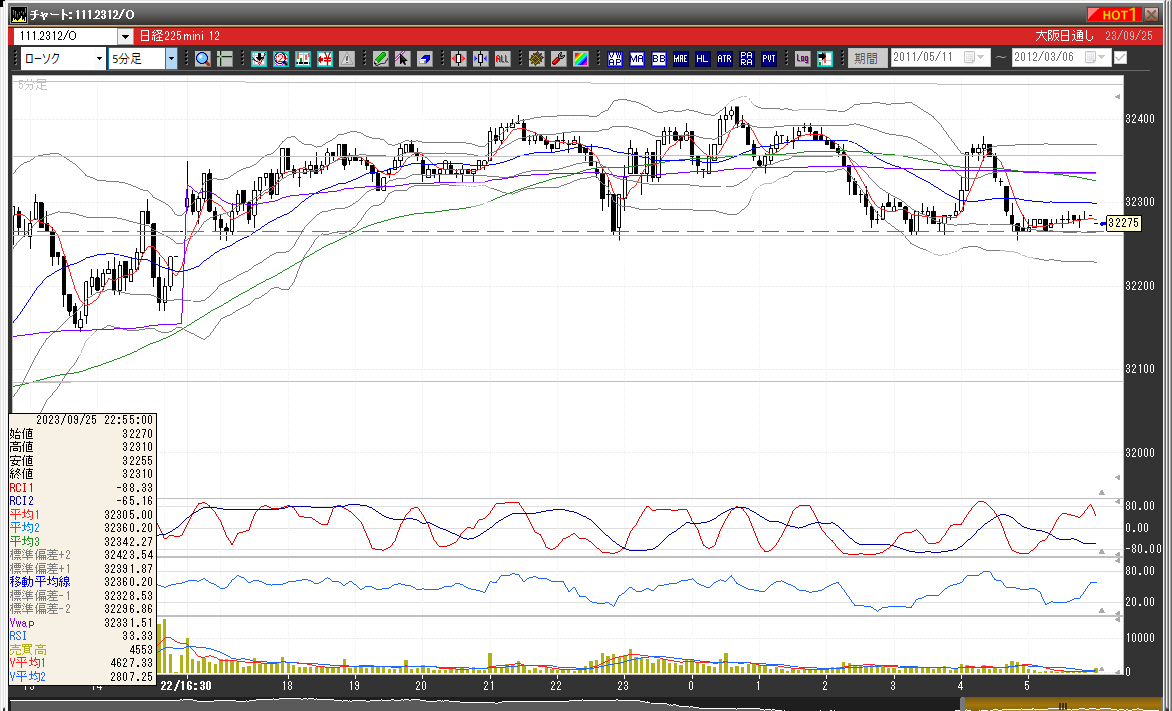Click the 売買高 volume legend label
This screenshot has height=711, width=1172.
[x=28, y=650]
